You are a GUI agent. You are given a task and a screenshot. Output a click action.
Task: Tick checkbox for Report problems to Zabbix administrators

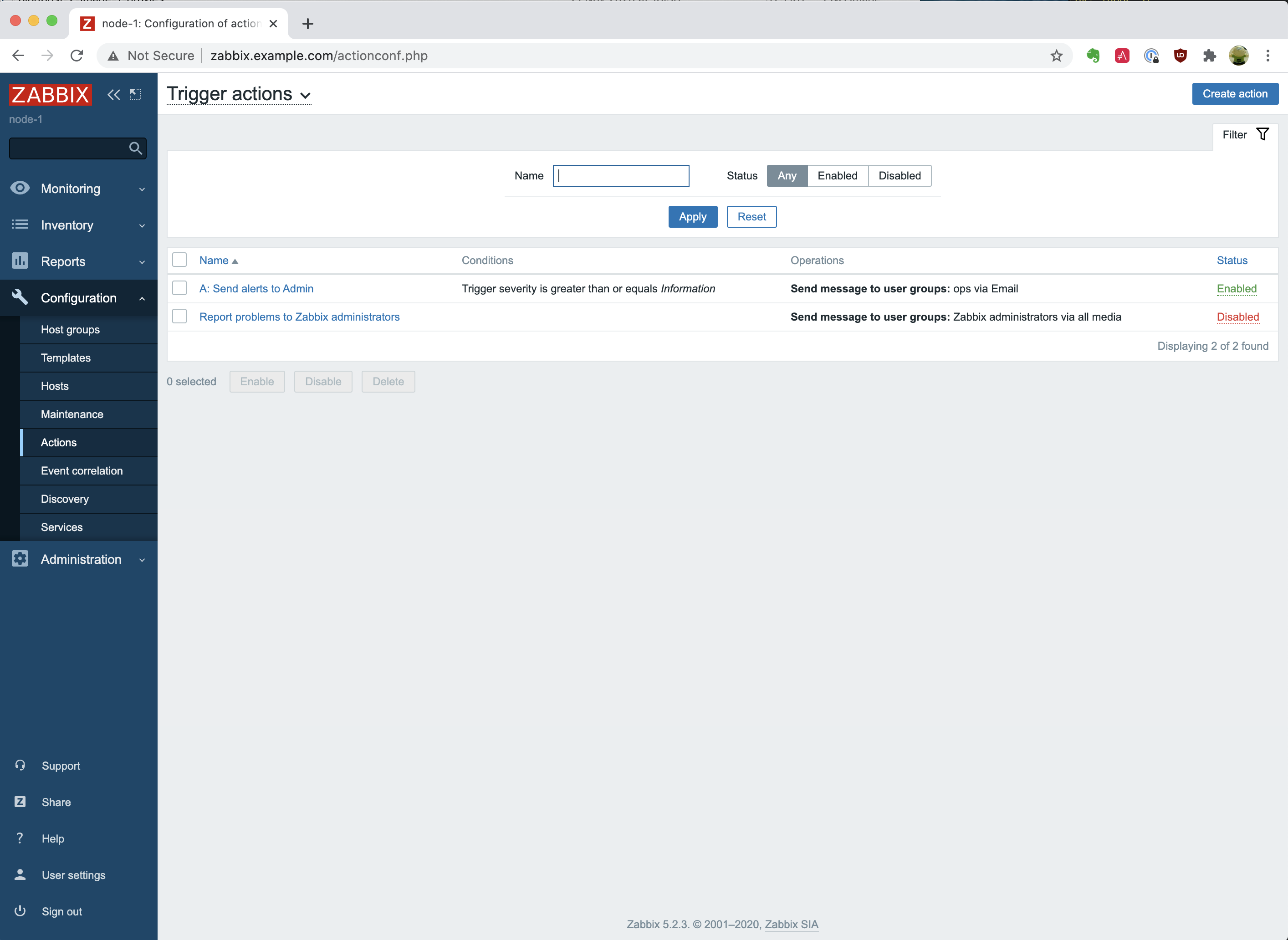tap(179, 317)
